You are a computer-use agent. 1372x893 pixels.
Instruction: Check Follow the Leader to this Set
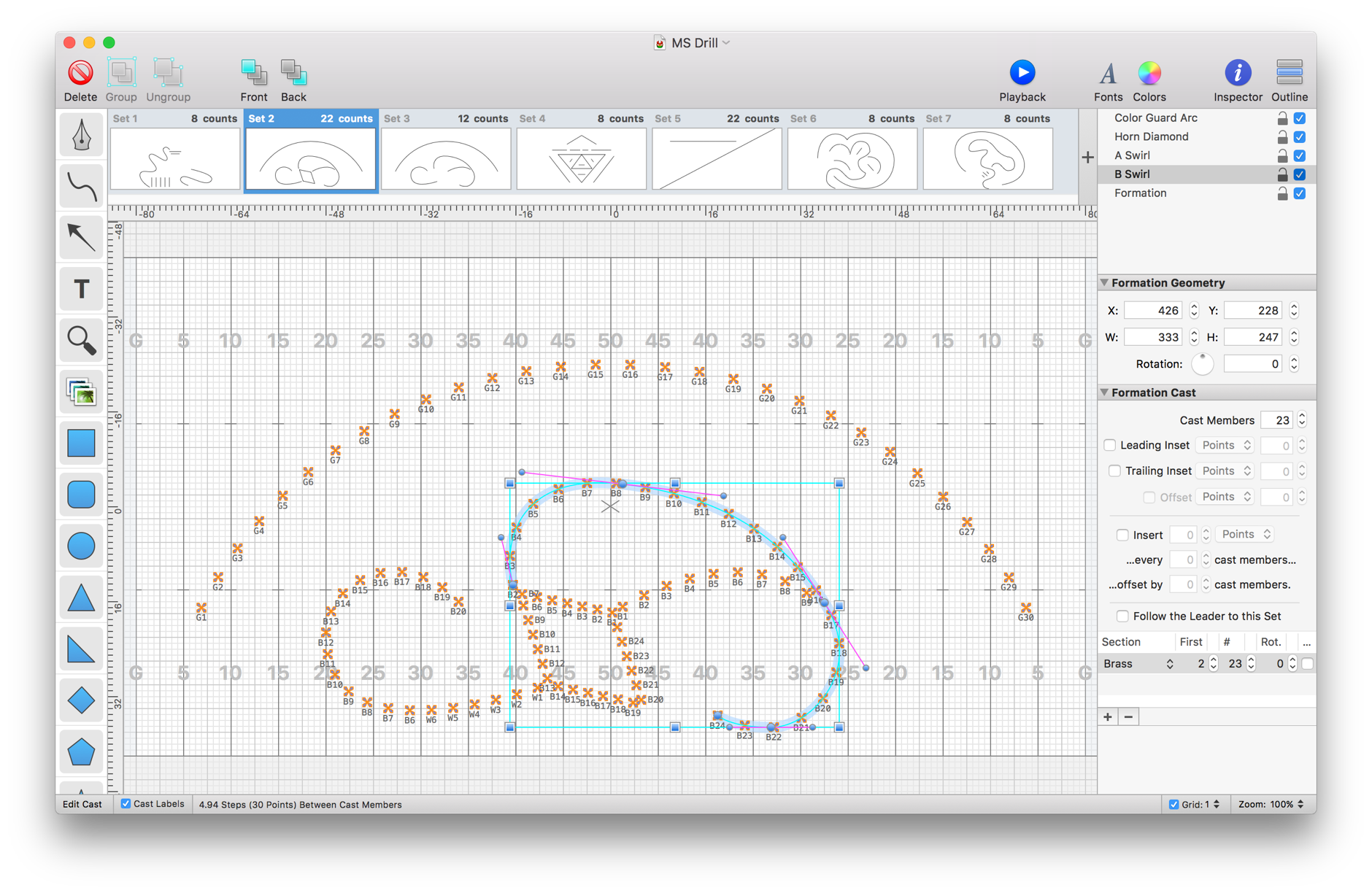[1122, 616]
